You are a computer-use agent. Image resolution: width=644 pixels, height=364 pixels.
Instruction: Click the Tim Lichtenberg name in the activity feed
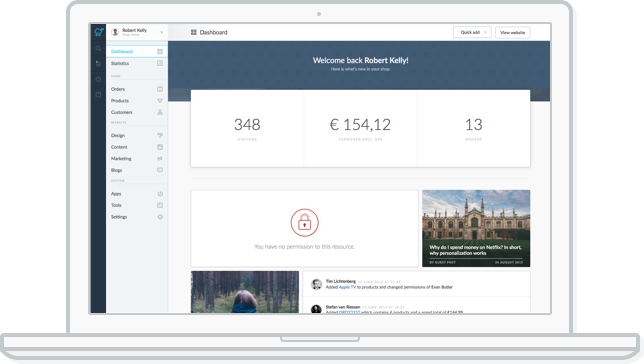[340, 281]
